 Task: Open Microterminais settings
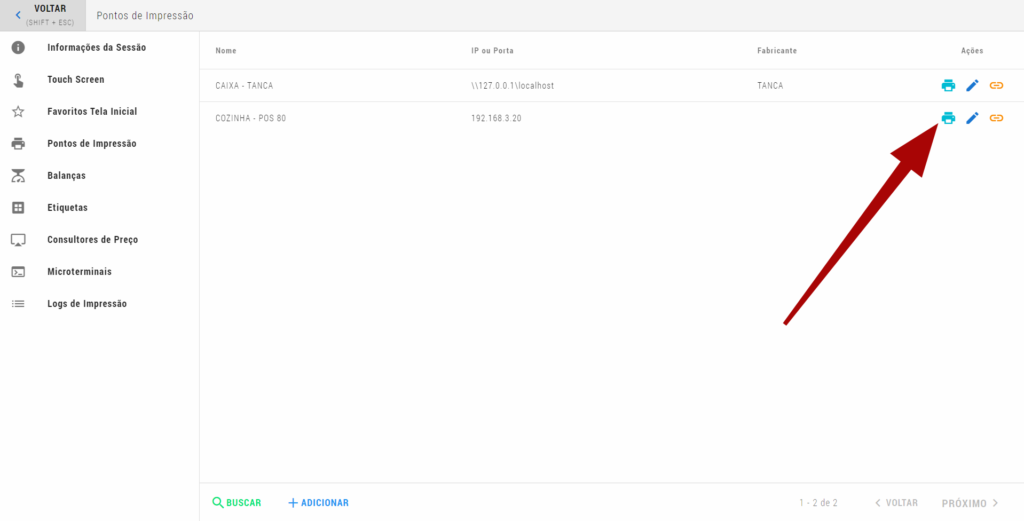pos(79,272)
